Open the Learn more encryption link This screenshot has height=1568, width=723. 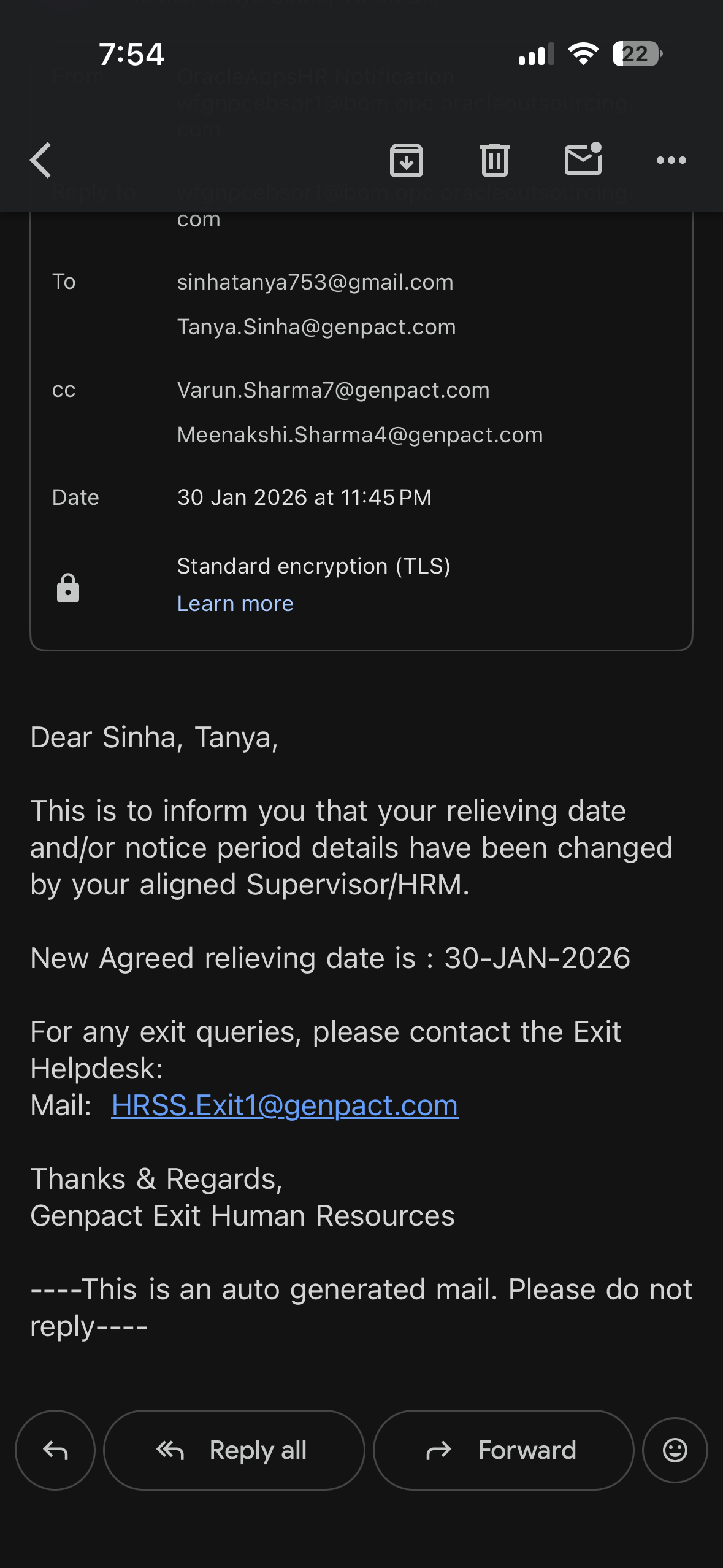235,604
